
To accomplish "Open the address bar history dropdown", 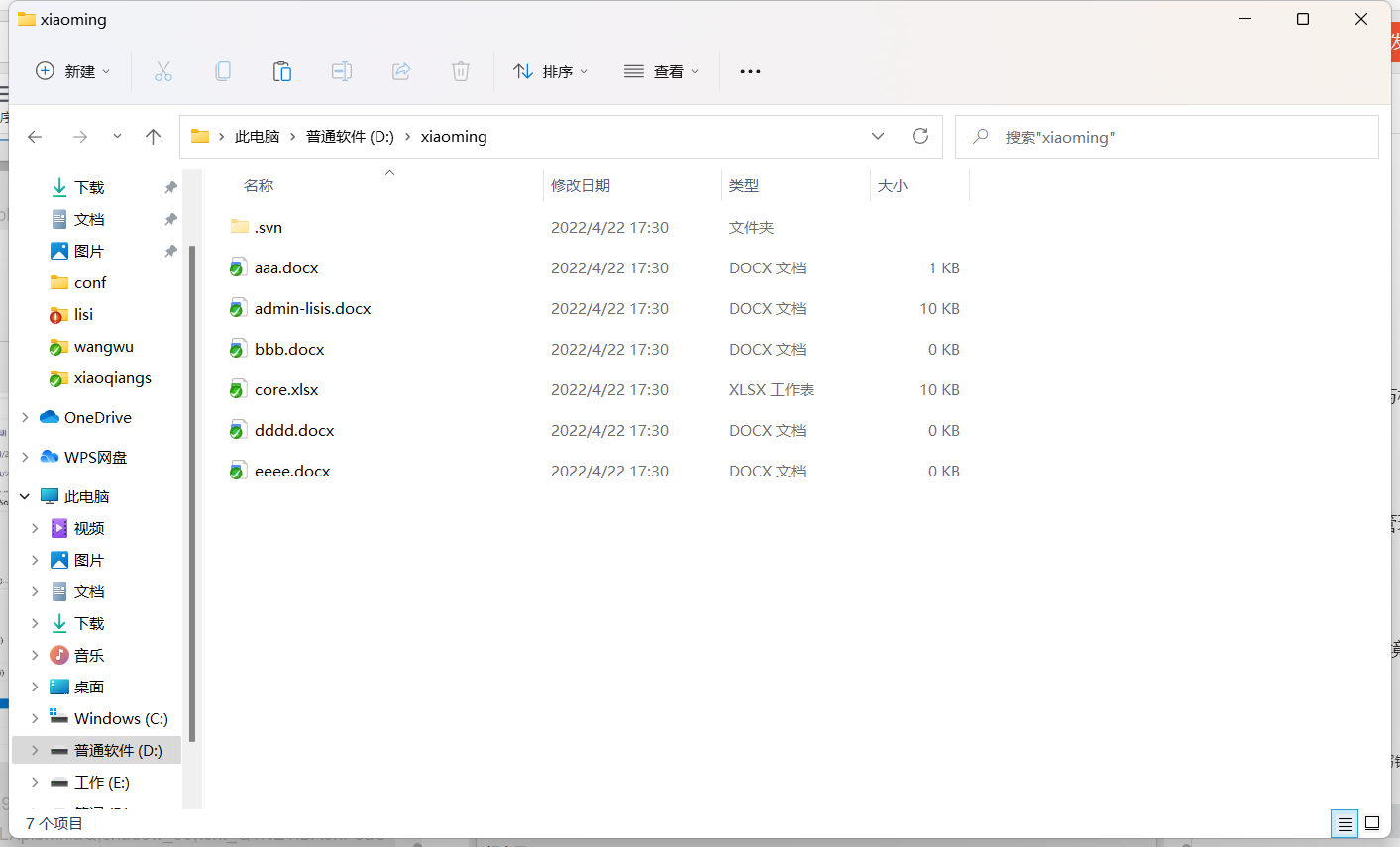I will pos(878,136).
